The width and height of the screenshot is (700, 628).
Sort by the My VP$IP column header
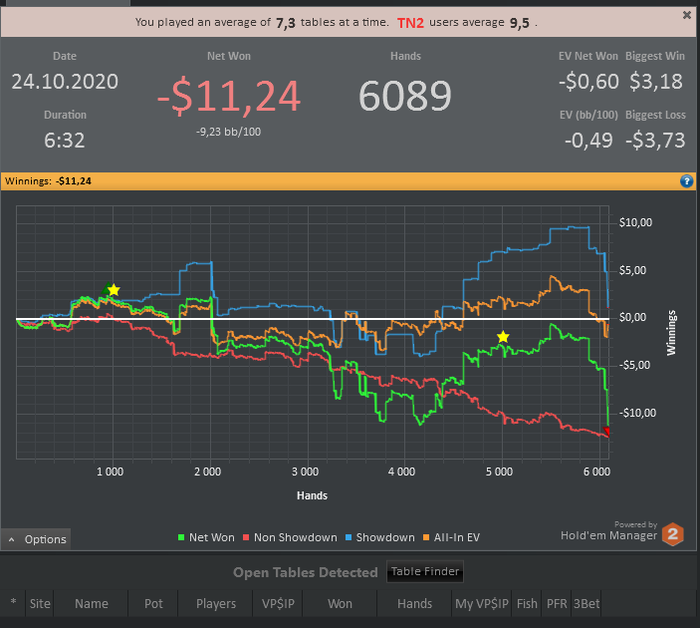pyautogui.click(x=482, y=603)
